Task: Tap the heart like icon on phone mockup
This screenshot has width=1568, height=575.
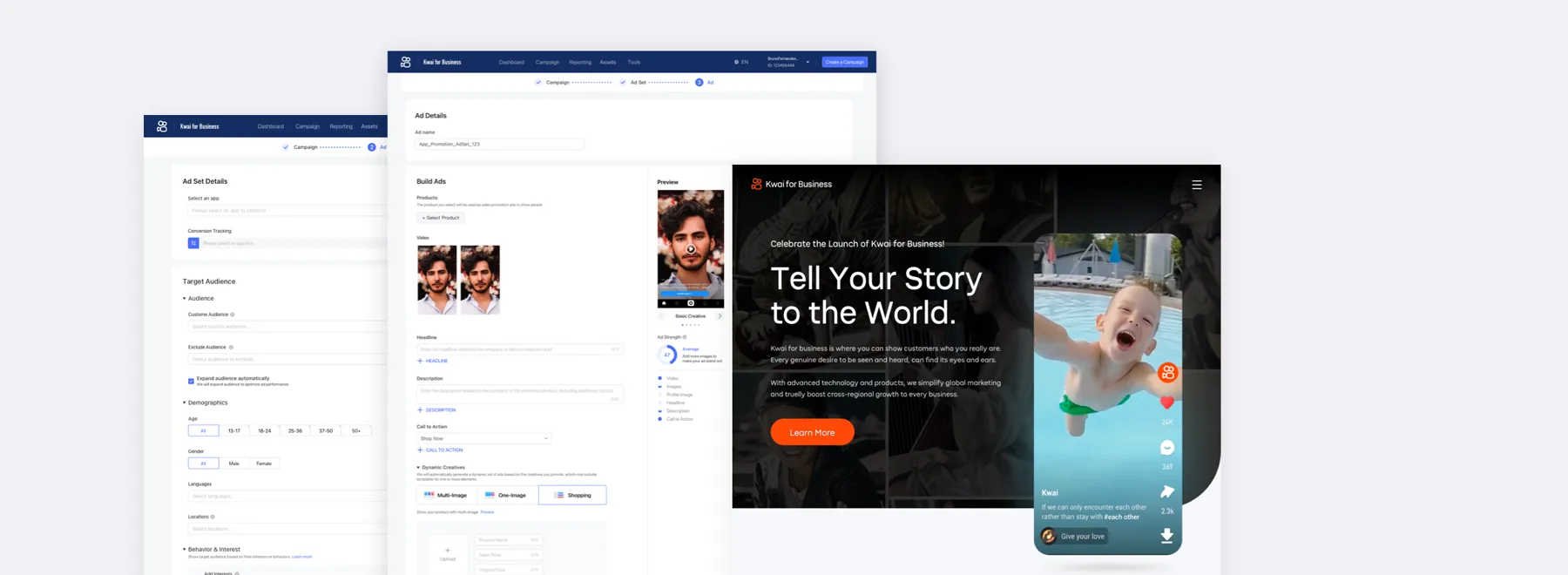Action: (x=1167, y=402)
